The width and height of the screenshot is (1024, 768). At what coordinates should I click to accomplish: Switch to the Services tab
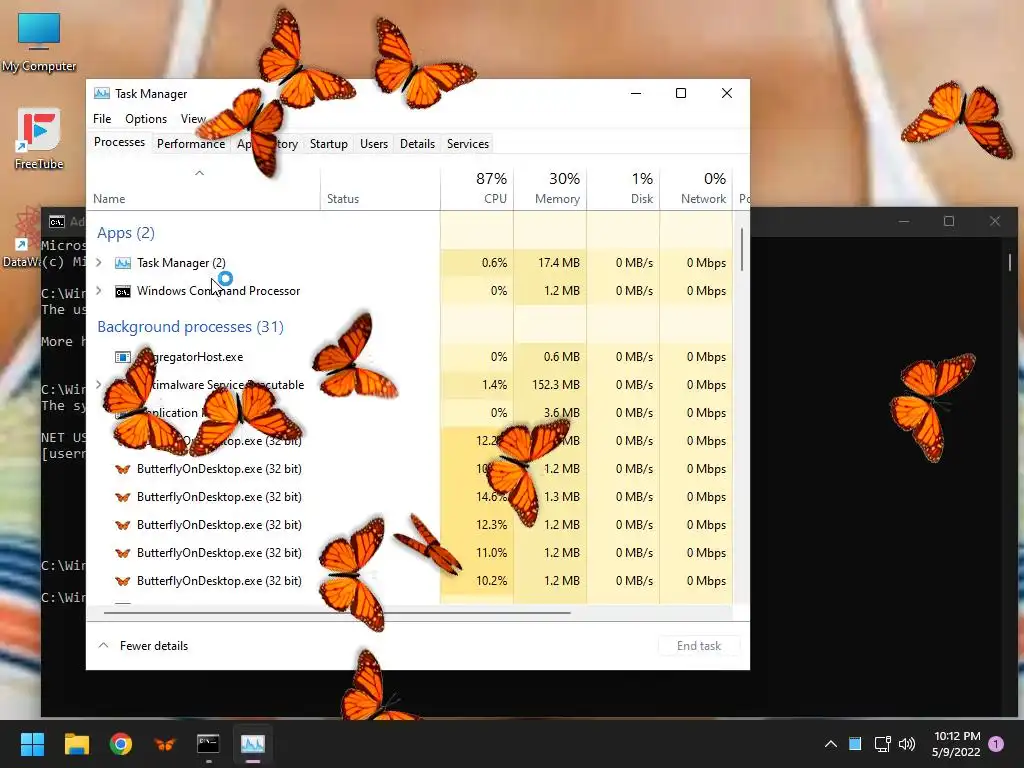point(468,144)
